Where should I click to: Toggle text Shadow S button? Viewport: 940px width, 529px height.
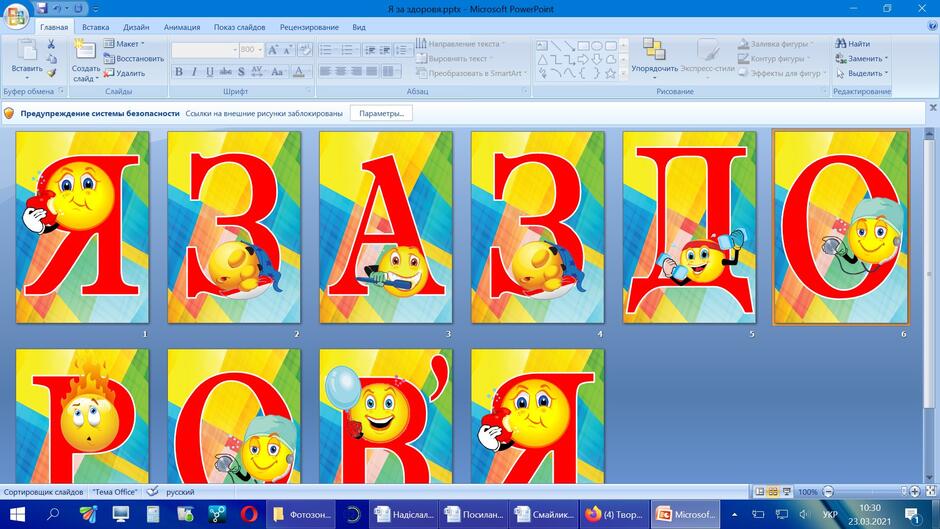pos(241,71)
